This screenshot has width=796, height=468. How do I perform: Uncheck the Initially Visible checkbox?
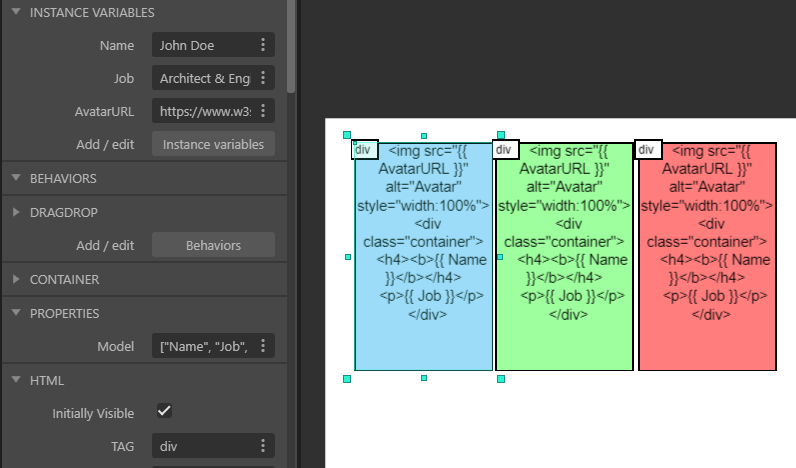[x=164, y=411]
